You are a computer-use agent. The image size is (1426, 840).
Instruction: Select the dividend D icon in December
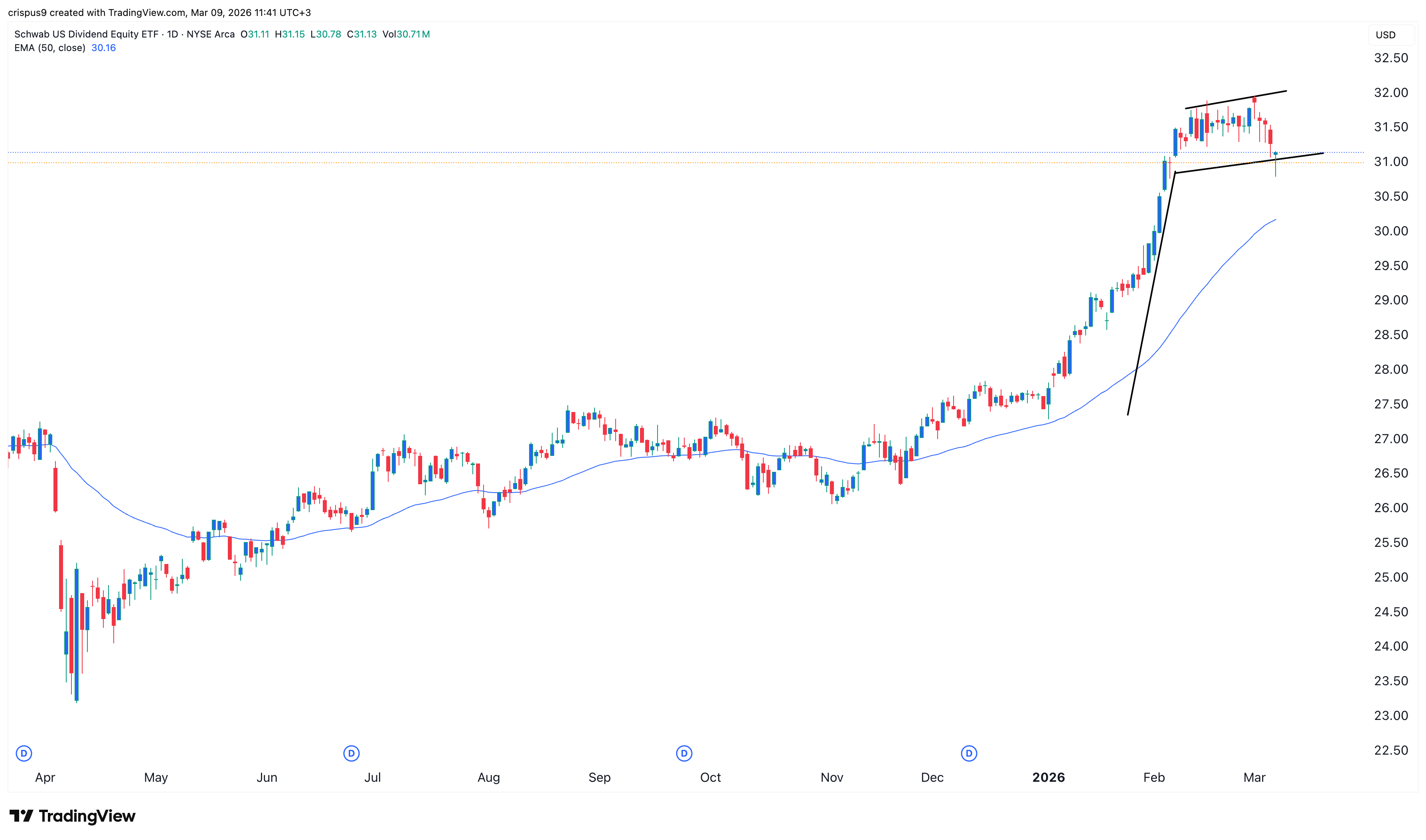coord(969,753)
